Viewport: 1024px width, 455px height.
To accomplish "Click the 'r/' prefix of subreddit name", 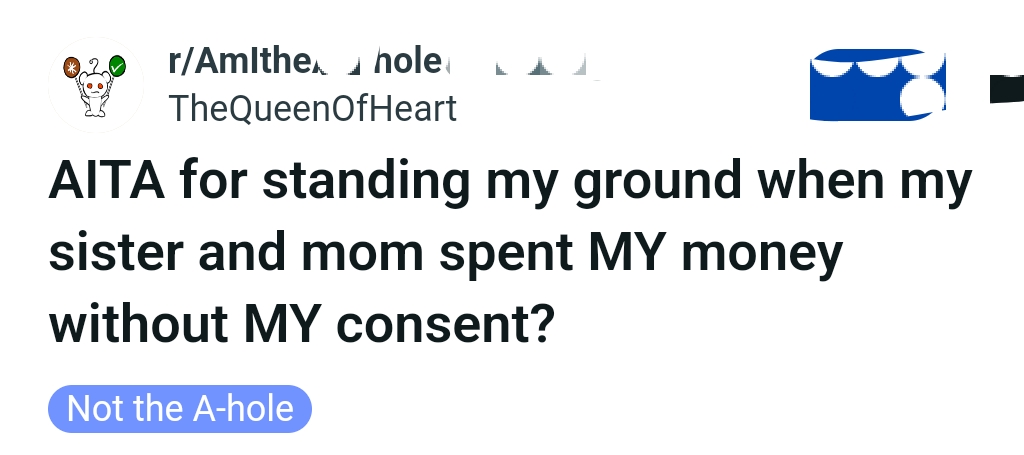I will click(180, 62).
